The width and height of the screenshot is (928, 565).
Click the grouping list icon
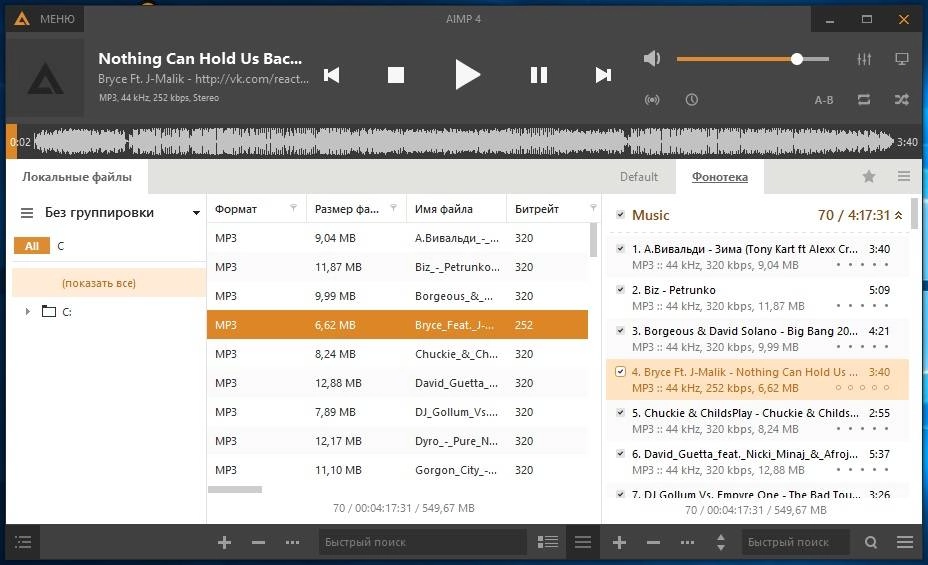pyautogui.click(x=27, y=213)
